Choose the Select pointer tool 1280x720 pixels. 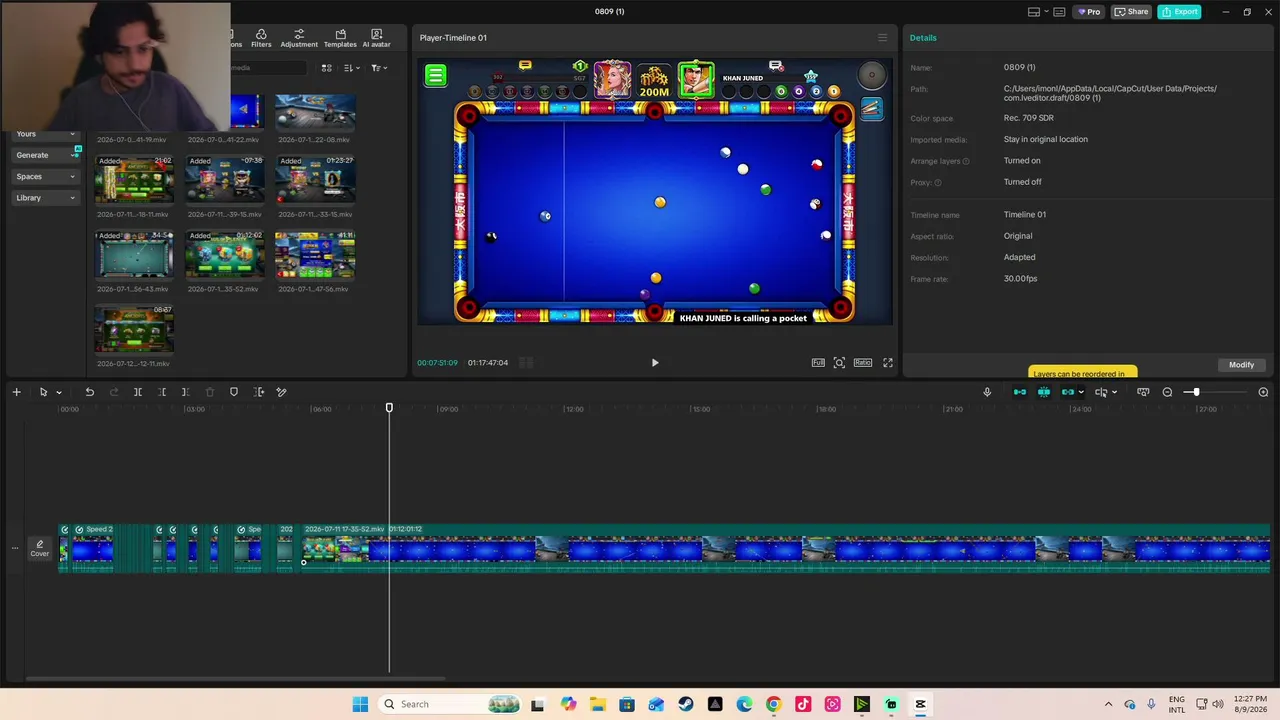pyautogui.click(x=43, y=392)
